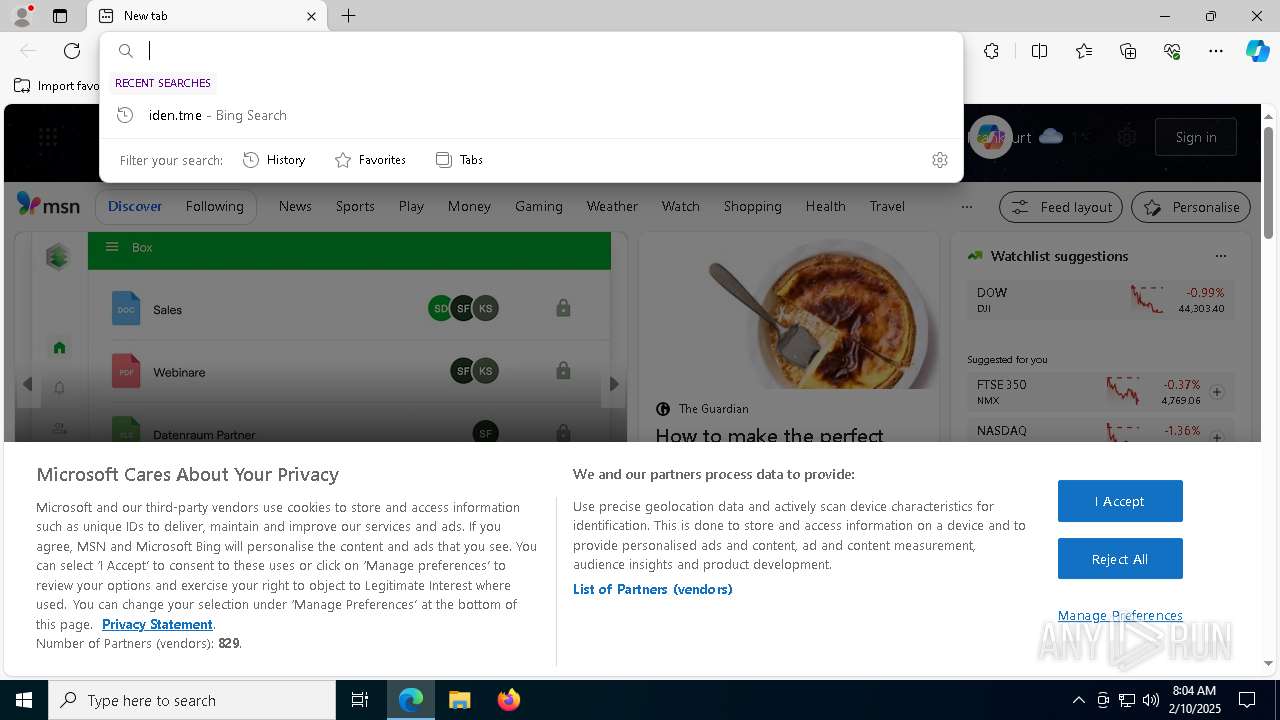1280x720 pixels.
Task: Refresh the current page
Action: point(72,51)
